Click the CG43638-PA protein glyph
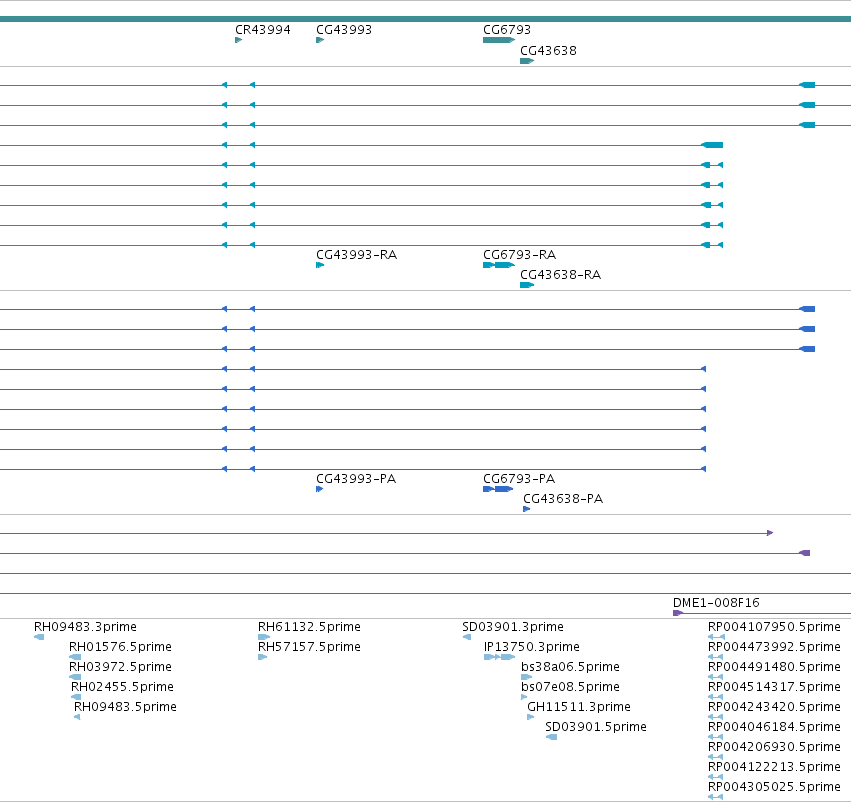 (526, 509)
